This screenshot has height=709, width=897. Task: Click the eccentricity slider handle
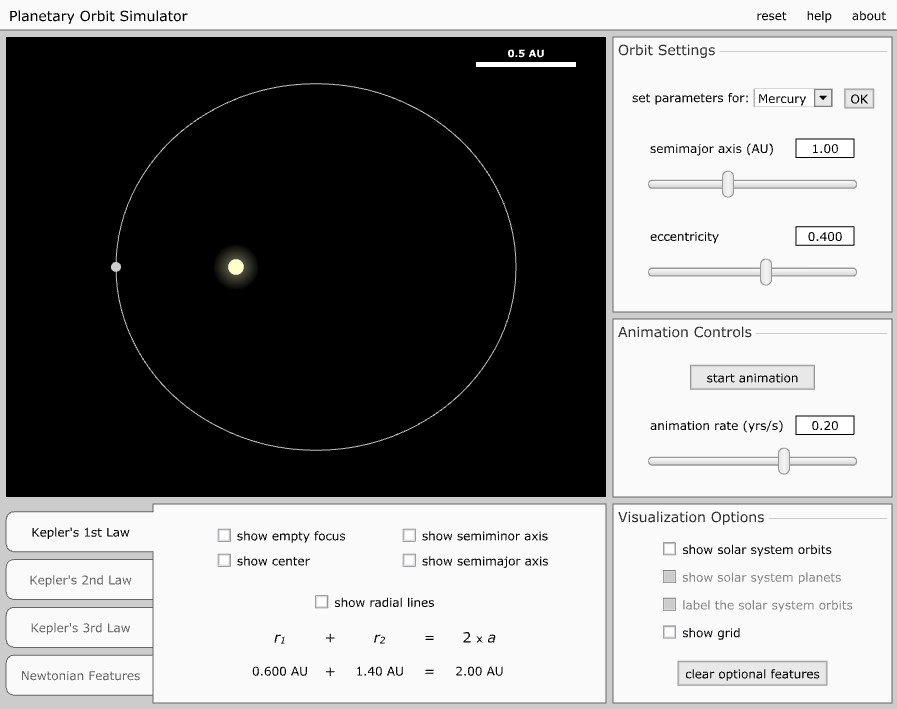[766, 272]
